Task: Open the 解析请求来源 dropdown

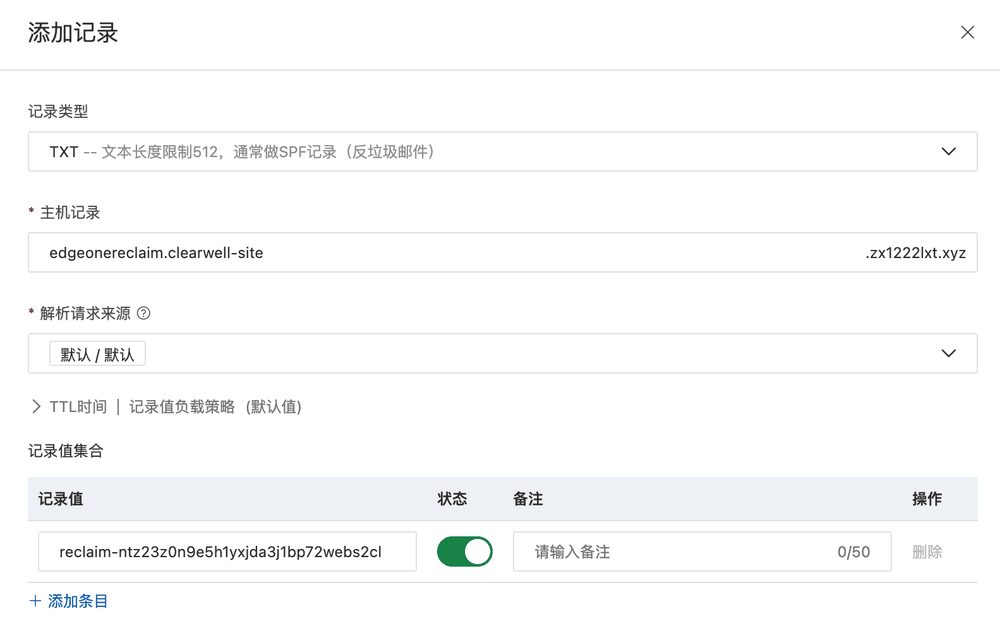Action: [x=503, y=353]
